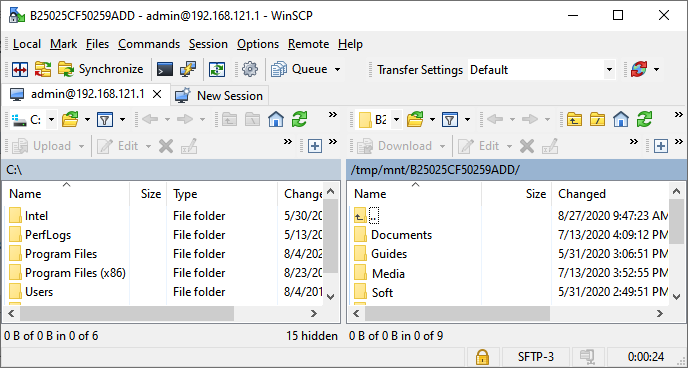
Task: Click the local panel filter icon
Action: point(105,119)
